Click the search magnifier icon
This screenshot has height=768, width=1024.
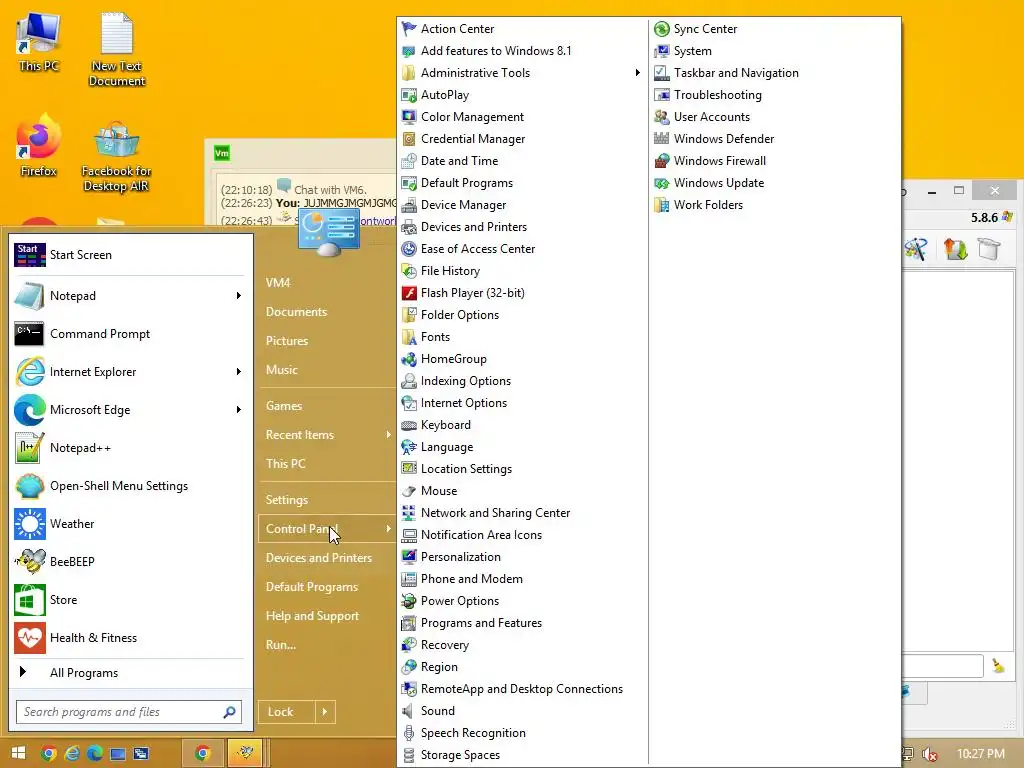click(229, 712)
